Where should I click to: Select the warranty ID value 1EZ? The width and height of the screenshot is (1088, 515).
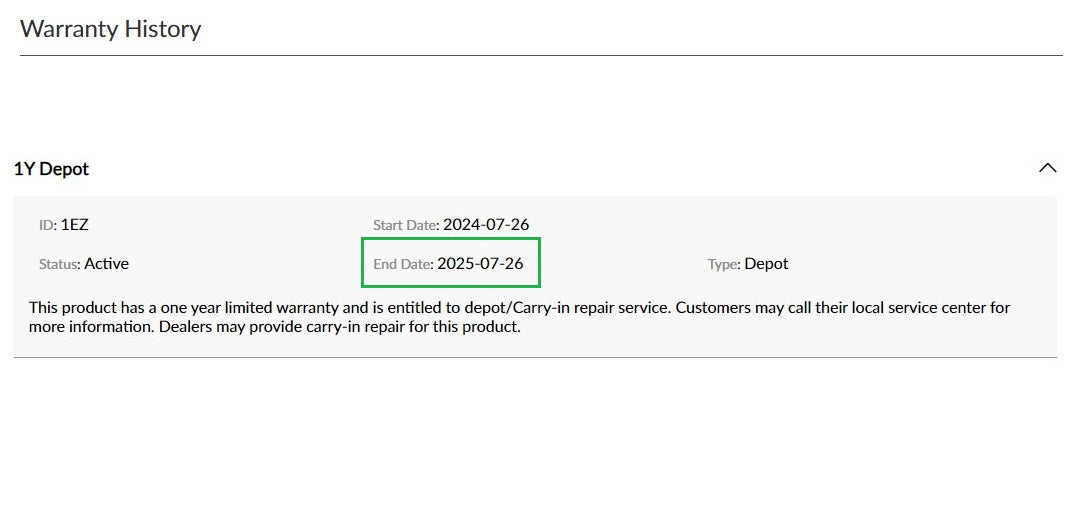[x=75, y=224]
